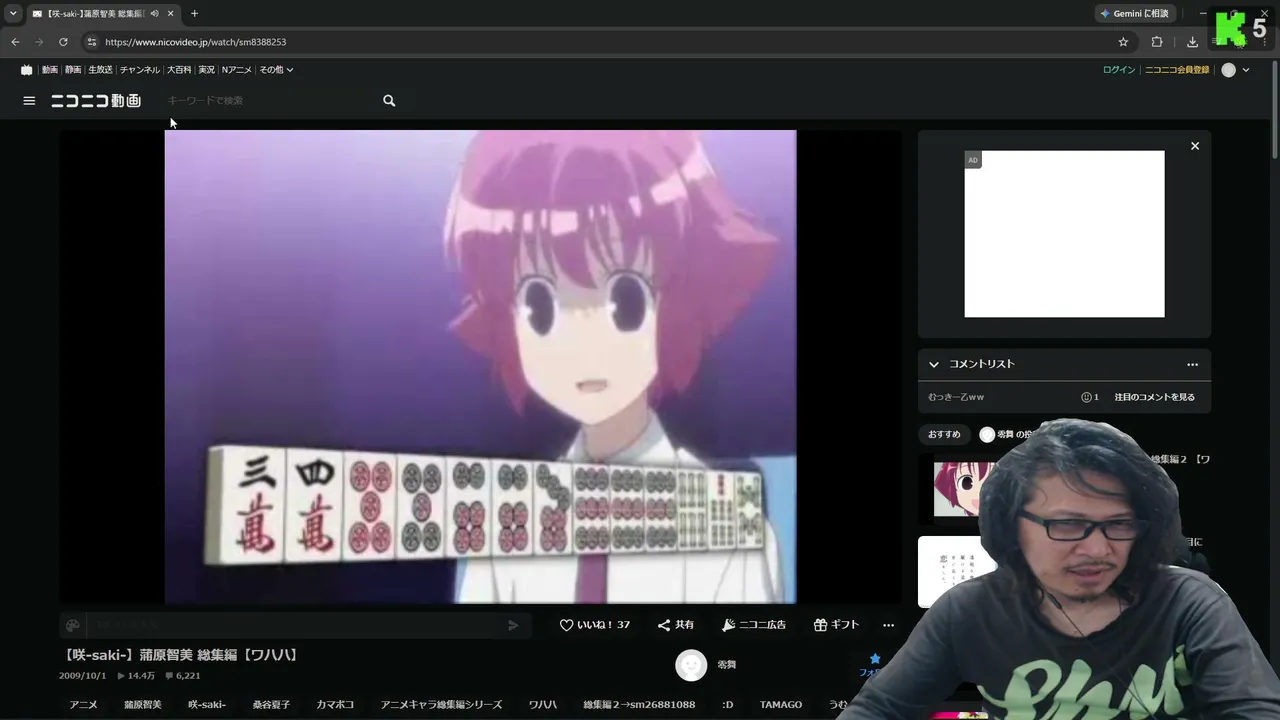The height and width of the screenshot is (720, 1280).
Task: Open the hamburger side menu
Action: click(29, 101)
